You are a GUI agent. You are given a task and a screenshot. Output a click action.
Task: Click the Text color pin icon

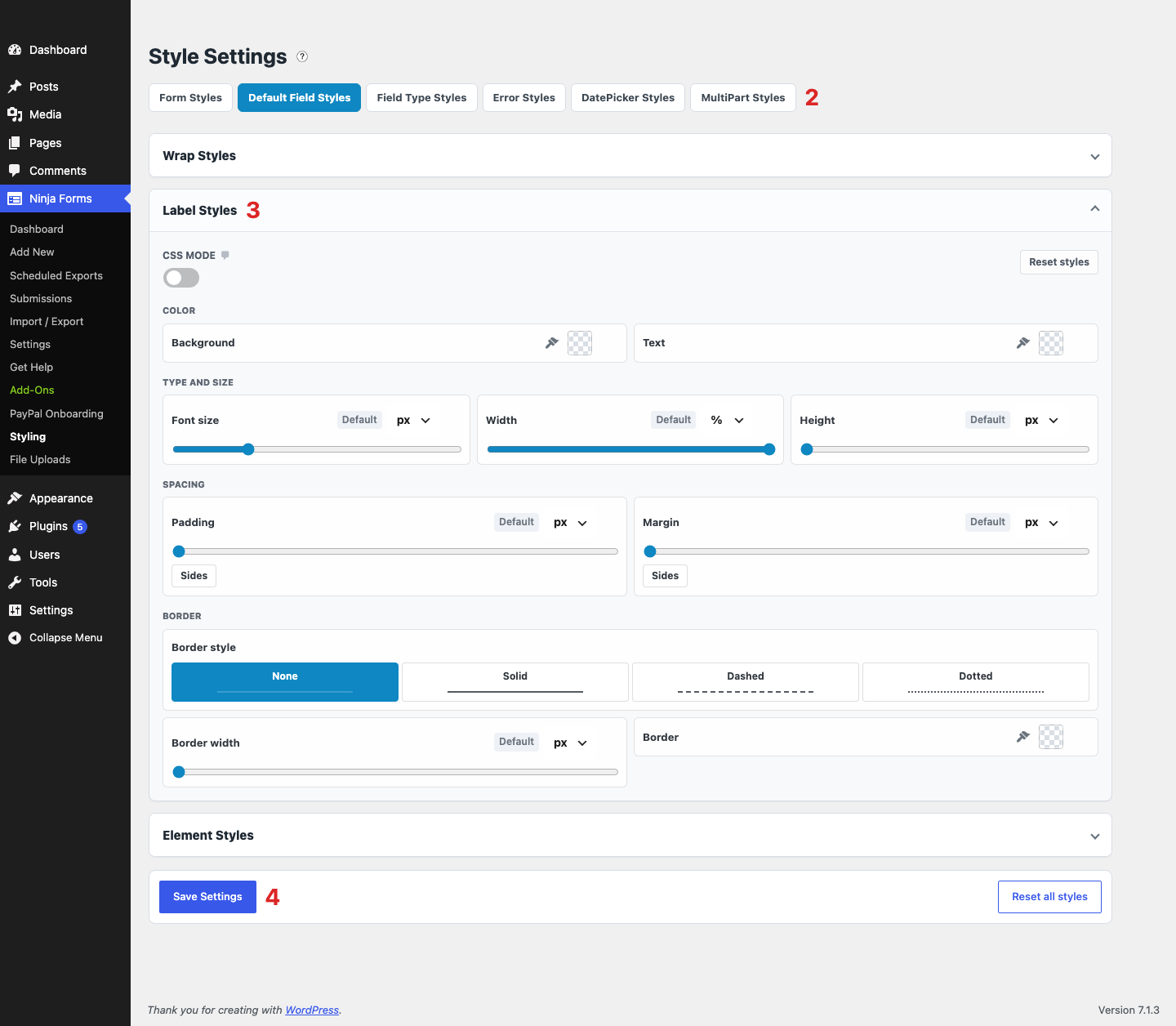[x=1023, y=343]
